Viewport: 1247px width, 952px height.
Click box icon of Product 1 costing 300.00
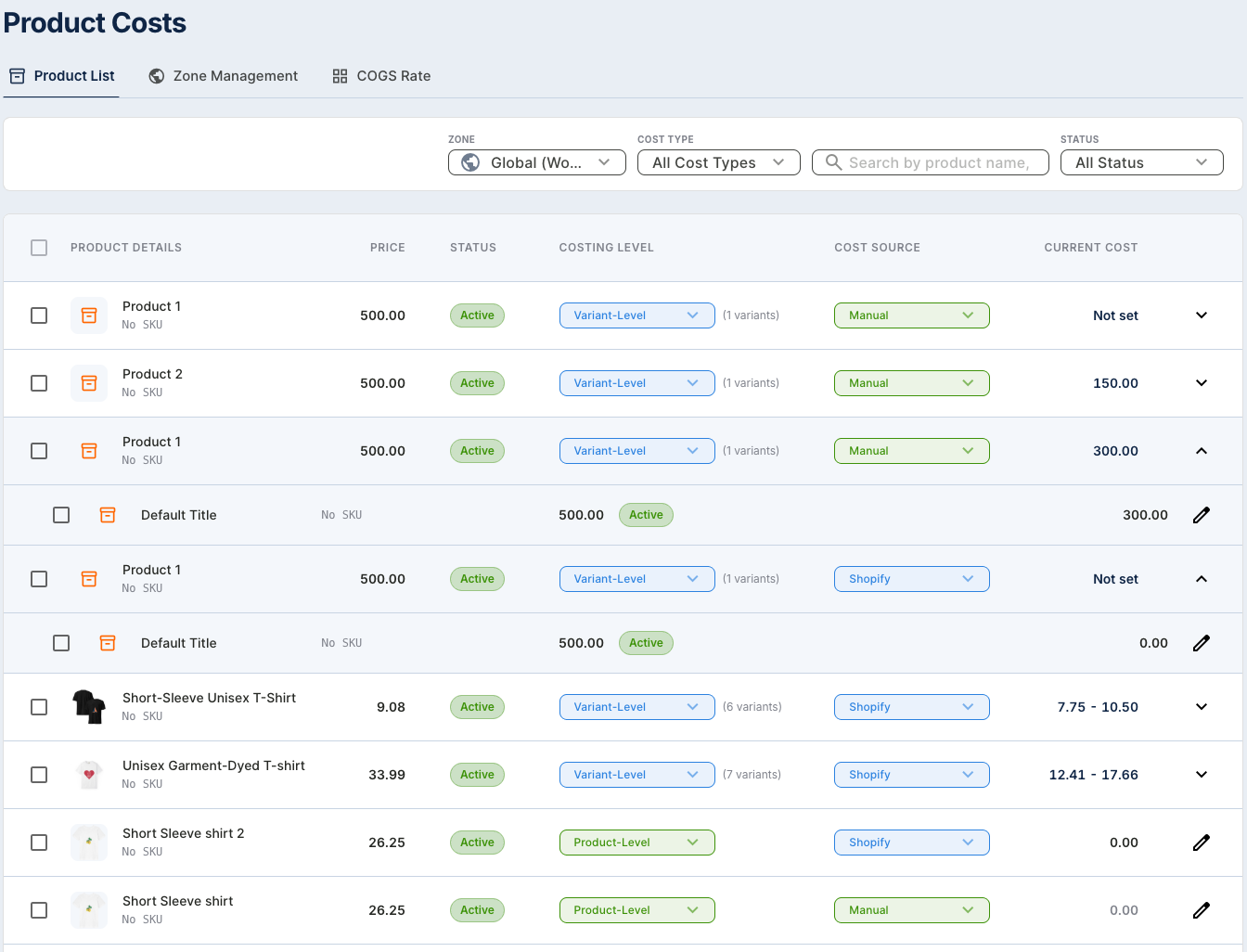click(89, 451)
